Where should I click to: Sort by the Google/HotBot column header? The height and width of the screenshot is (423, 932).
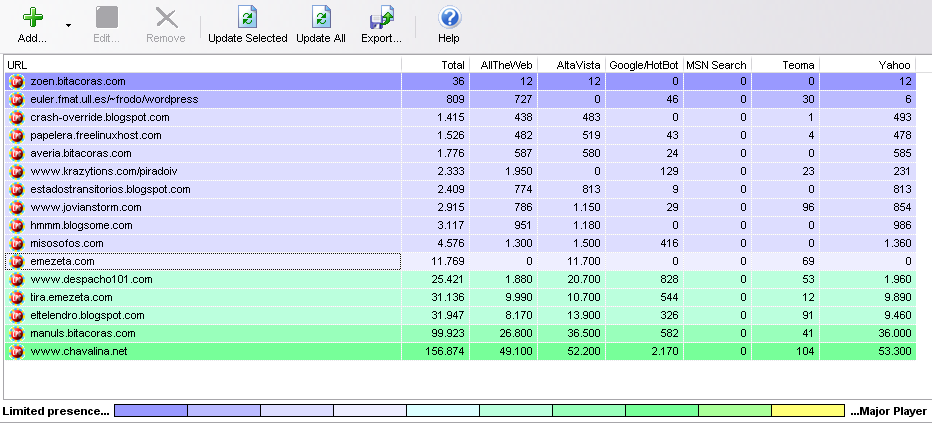tap(644, 65)
